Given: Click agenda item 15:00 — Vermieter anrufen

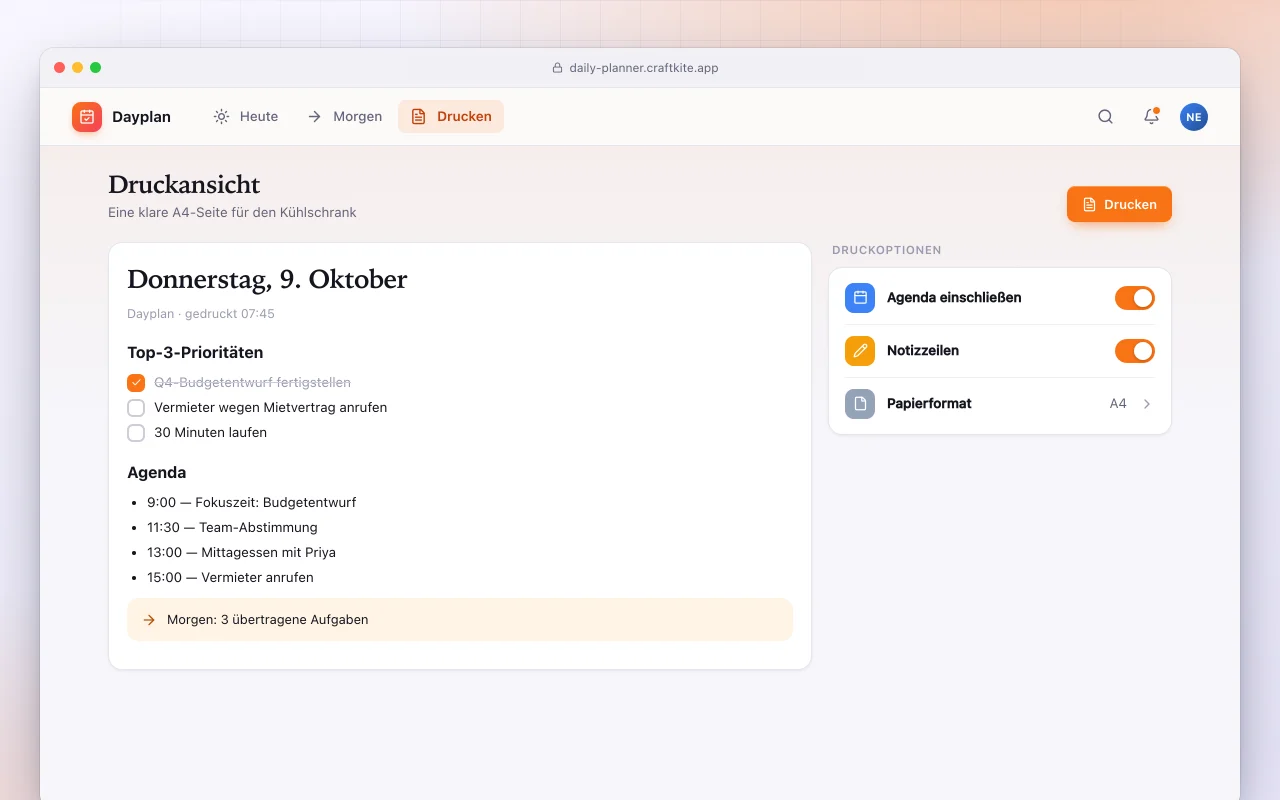Looking at the screenshot, I should click(230, 578).
